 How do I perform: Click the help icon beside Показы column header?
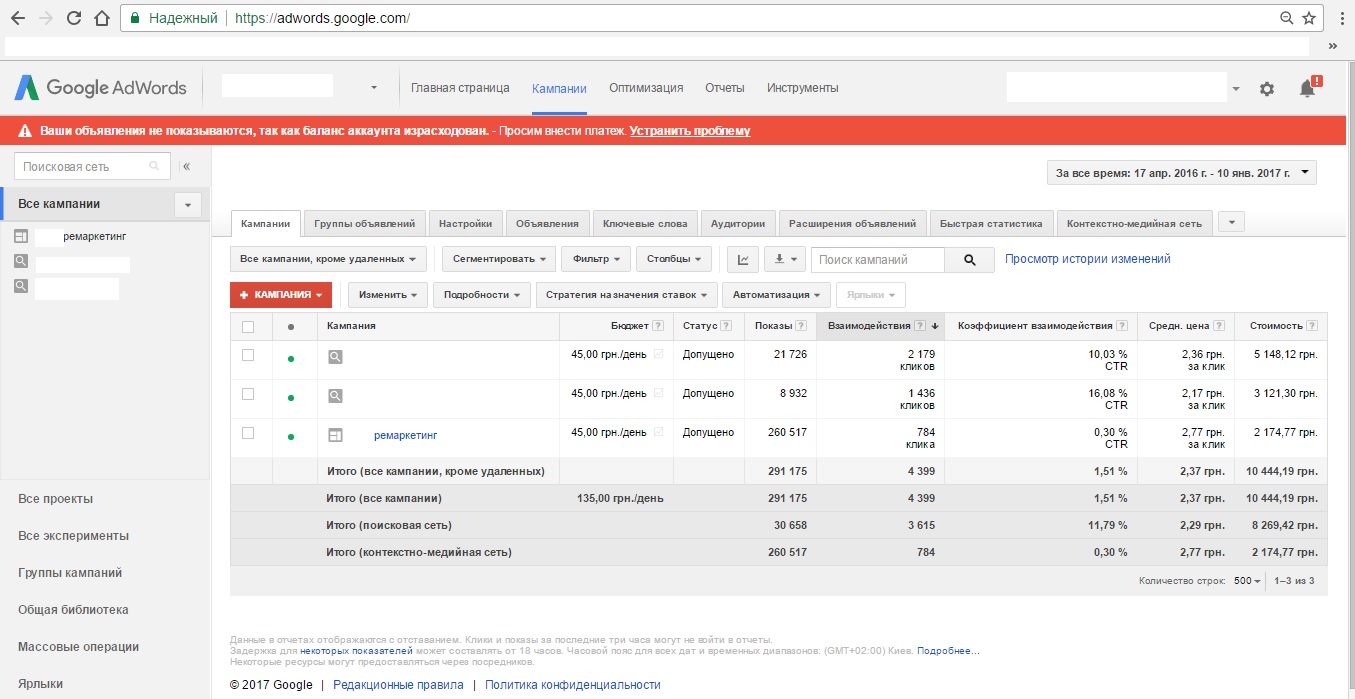(x=802, y=326)
